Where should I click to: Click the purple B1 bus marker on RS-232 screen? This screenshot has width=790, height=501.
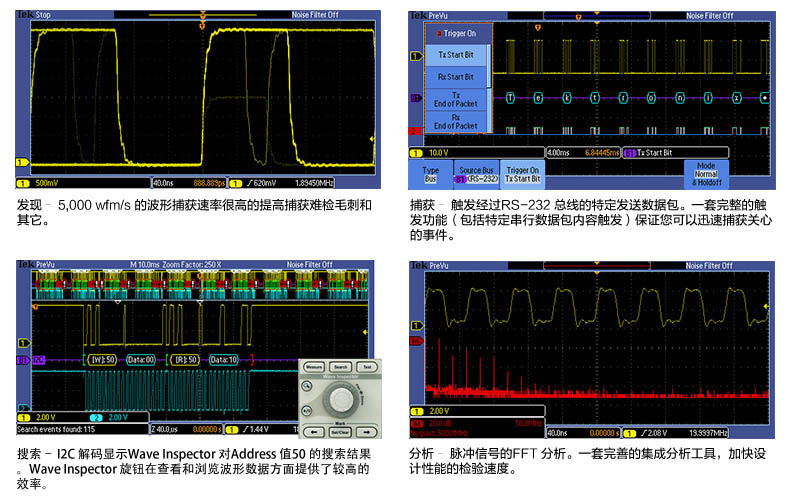click(415, 98)
